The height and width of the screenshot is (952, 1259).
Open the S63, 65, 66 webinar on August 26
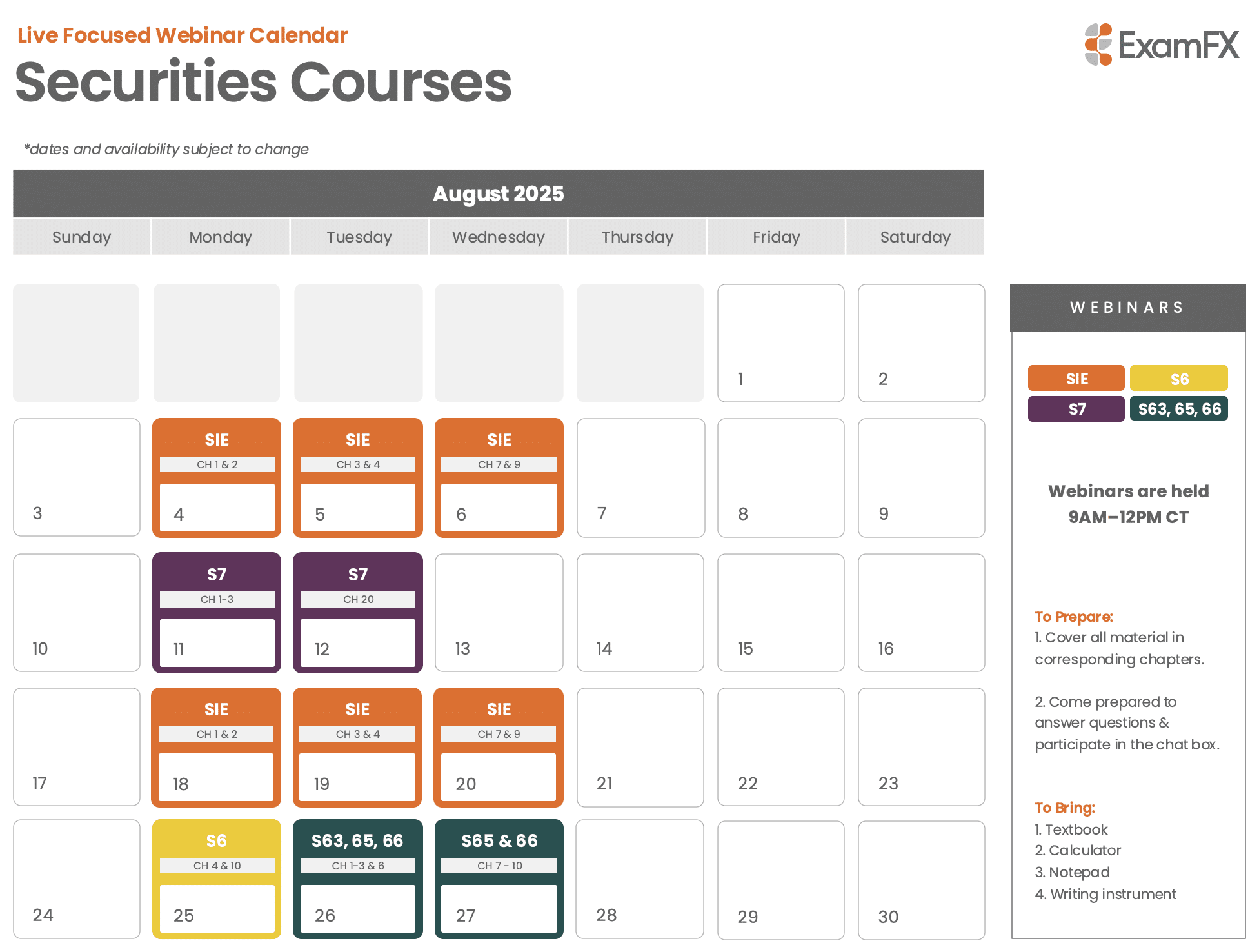click(x=358, y=879)
